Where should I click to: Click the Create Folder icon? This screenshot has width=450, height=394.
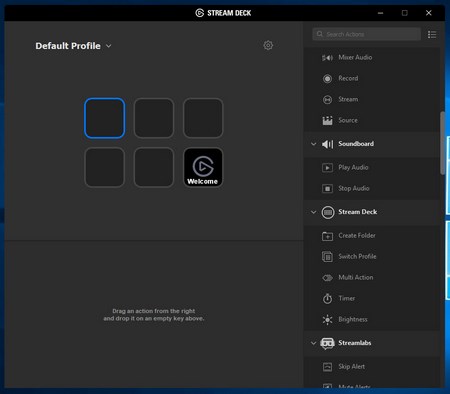click(327, 236)
